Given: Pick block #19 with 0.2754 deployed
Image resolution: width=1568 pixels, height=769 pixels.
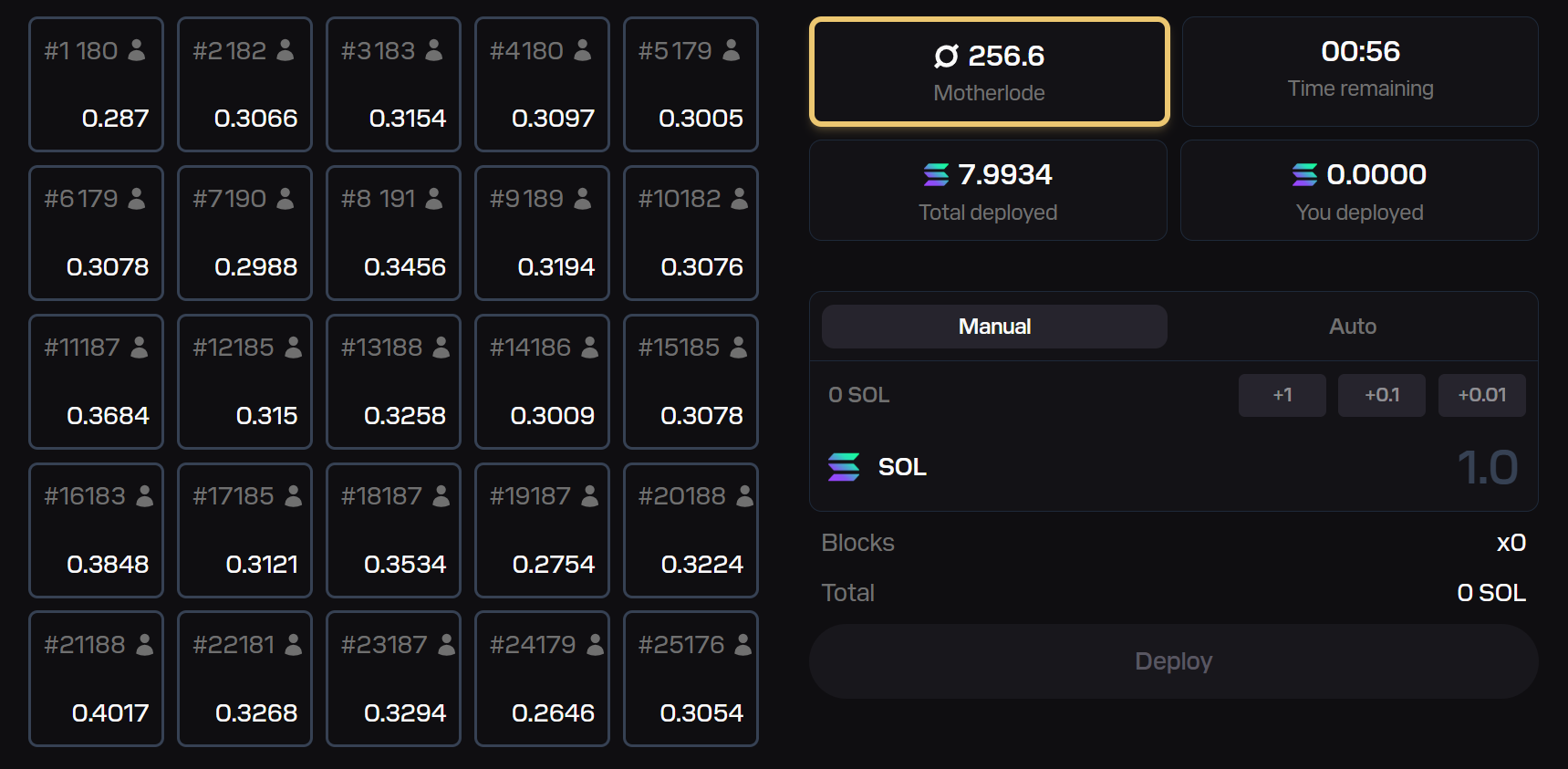Looking at the screenshot, I should [542, 530].
